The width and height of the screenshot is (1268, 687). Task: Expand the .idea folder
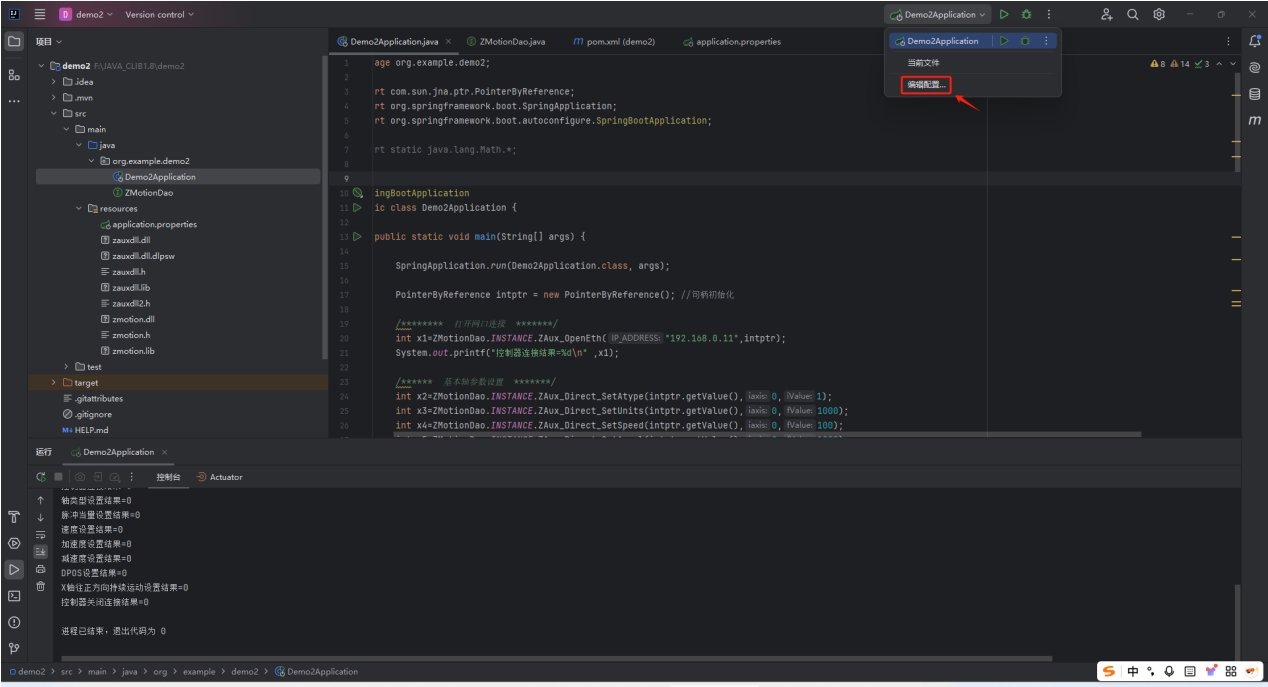pos(54,82)
